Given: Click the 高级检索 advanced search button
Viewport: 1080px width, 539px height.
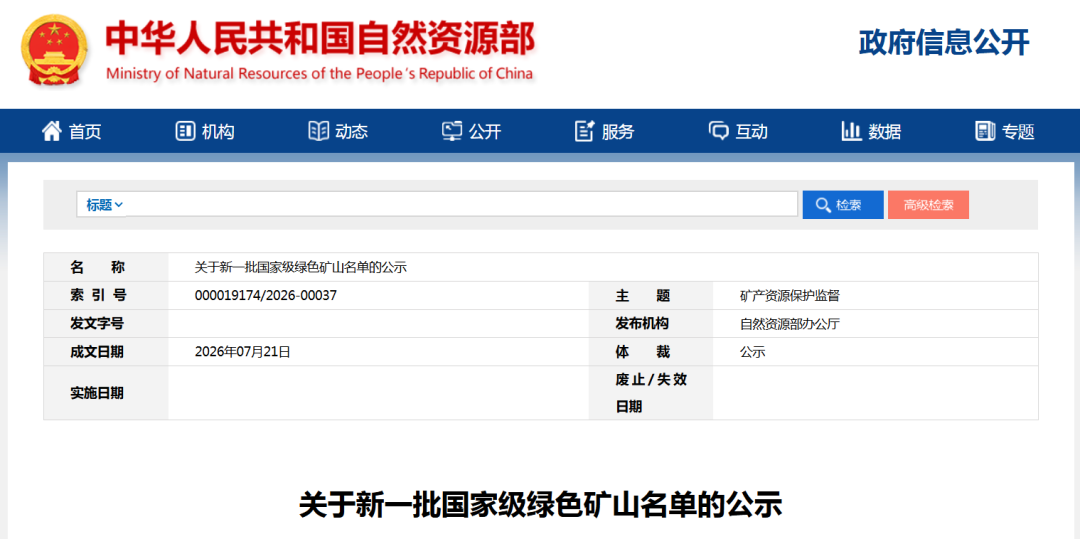Looking at the screenshot, I should pos(928,205).
